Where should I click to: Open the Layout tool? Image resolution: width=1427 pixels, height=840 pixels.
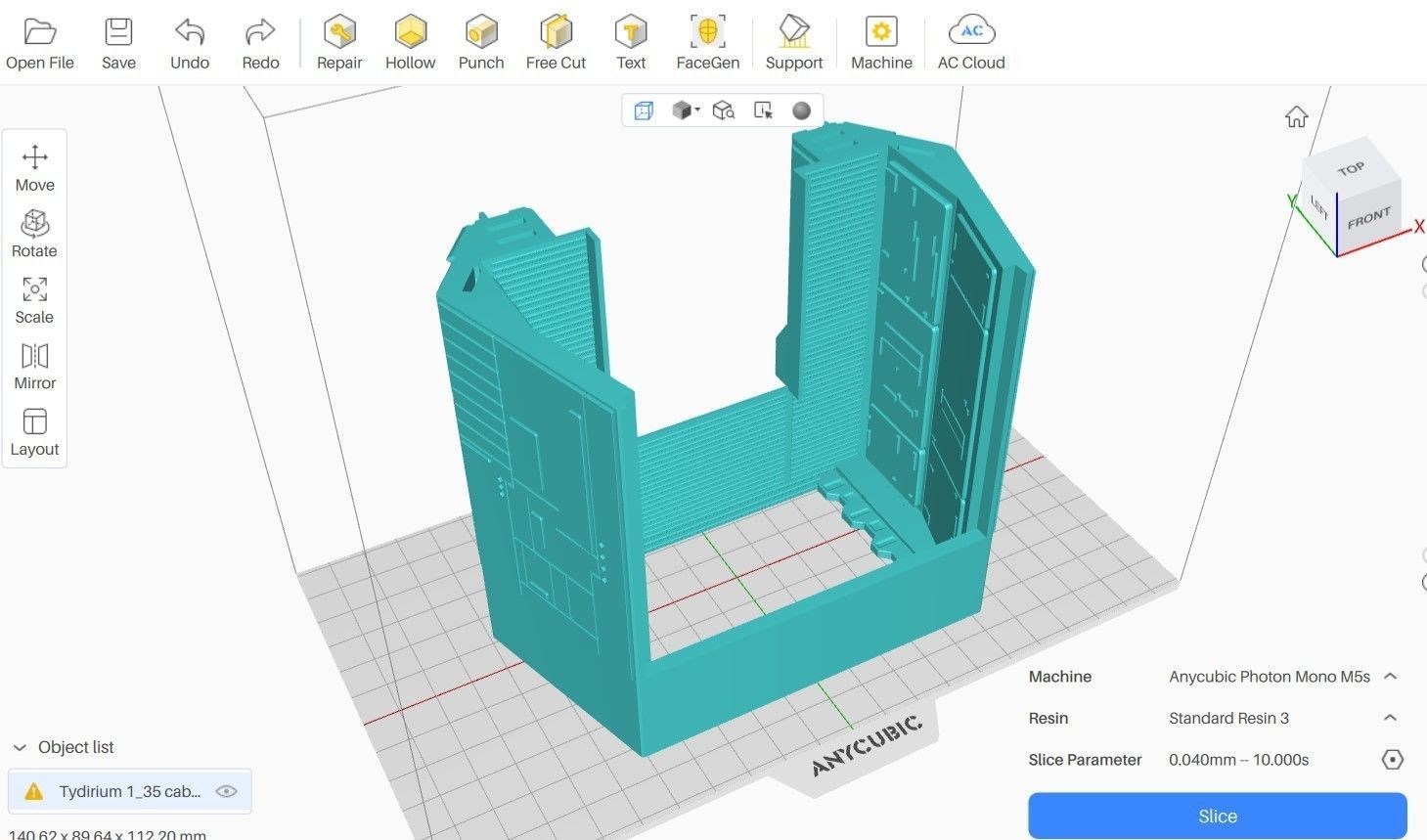click(35, 432)
